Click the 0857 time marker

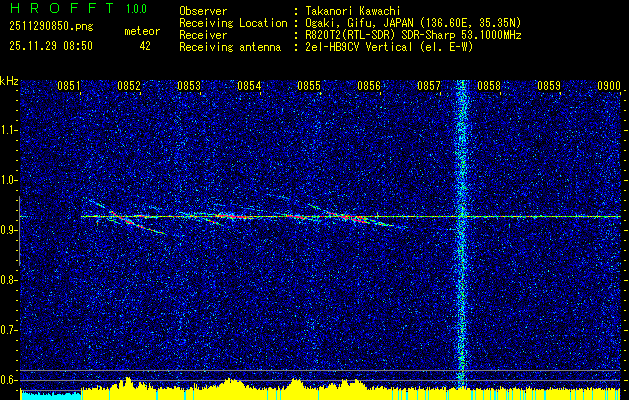(429, 86)
